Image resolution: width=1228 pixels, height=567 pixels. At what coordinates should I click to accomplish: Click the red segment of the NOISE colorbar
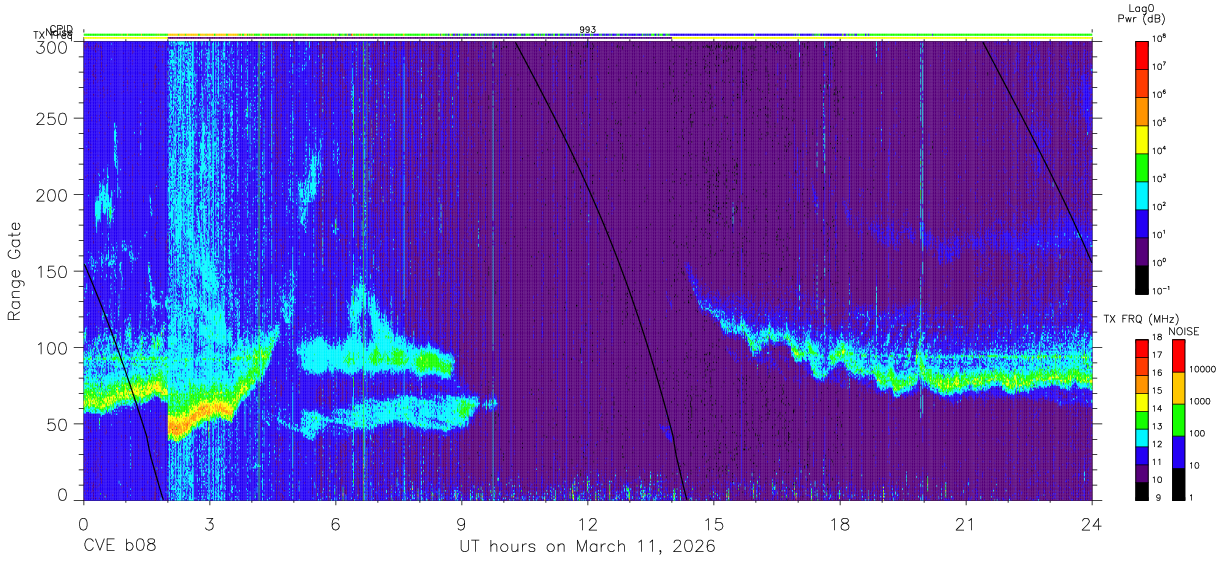click(x=1178, y=356)
